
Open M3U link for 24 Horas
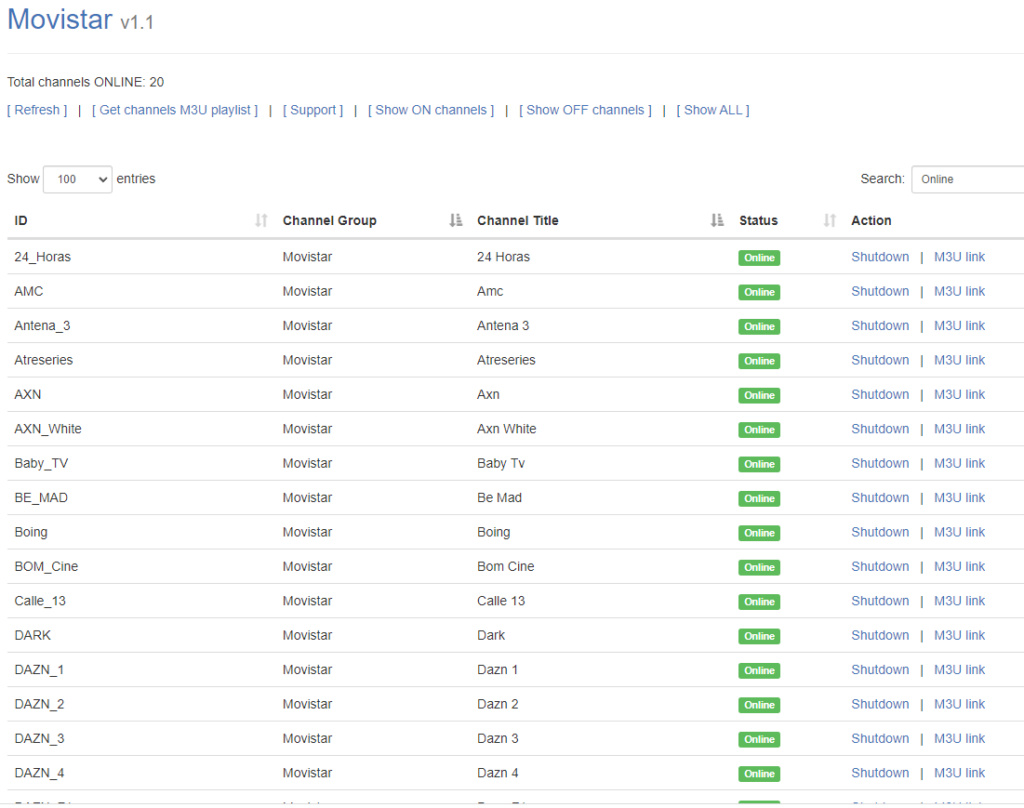(x=959, y=257)
